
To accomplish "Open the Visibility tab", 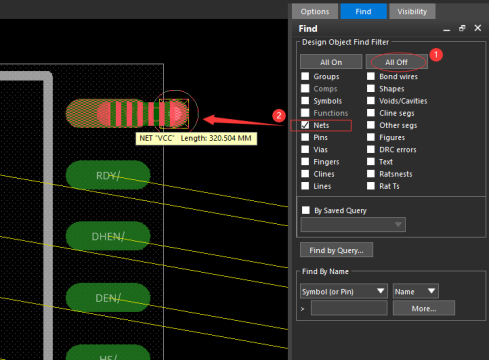I will pos(412,12).
